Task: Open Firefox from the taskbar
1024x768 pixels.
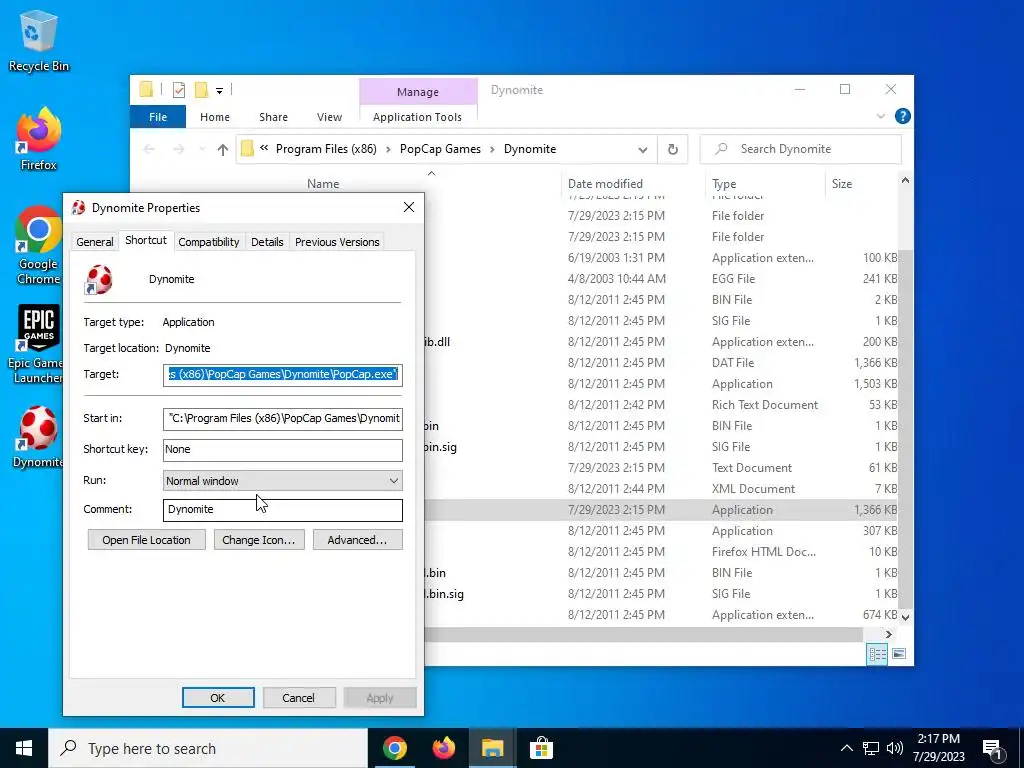Action: (443, 748)
